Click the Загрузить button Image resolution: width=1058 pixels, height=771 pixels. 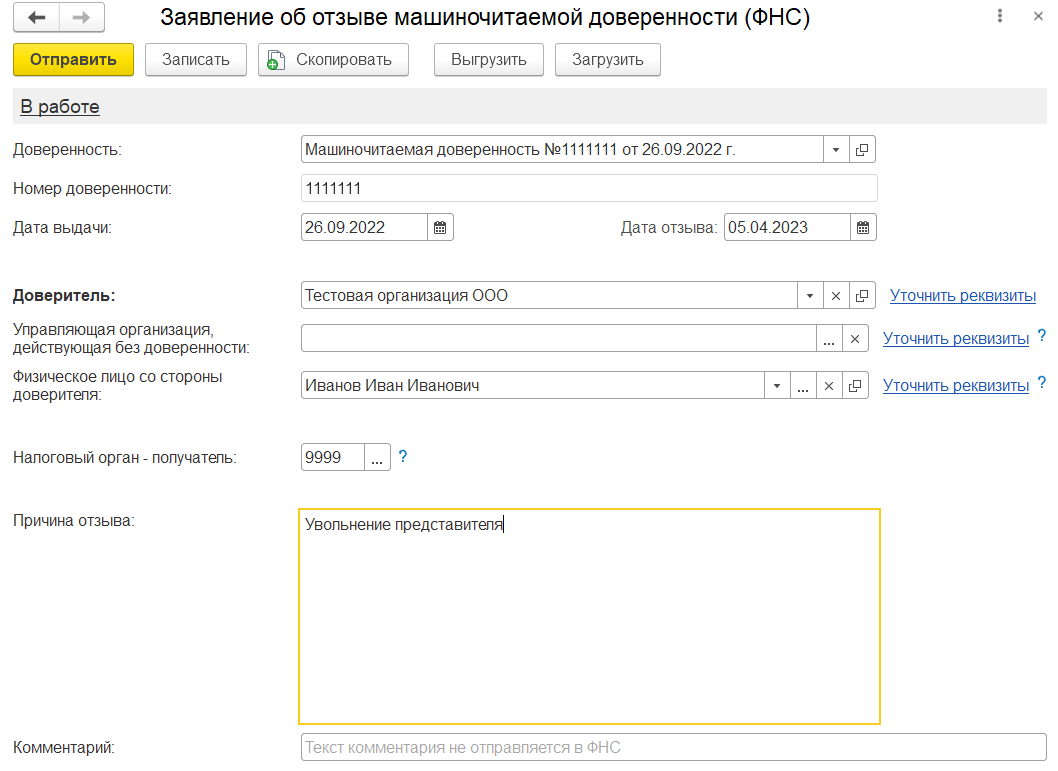click(607, 59)
